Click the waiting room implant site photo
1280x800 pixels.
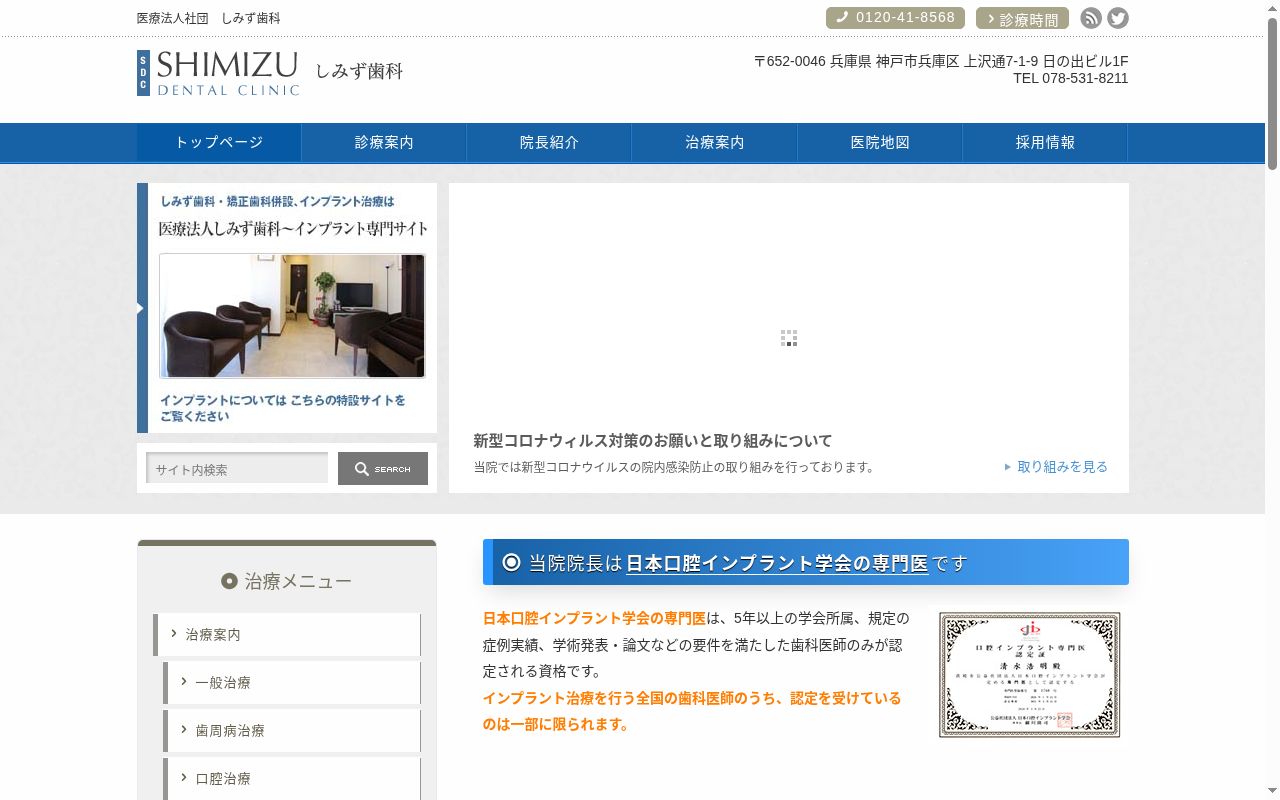292,316
